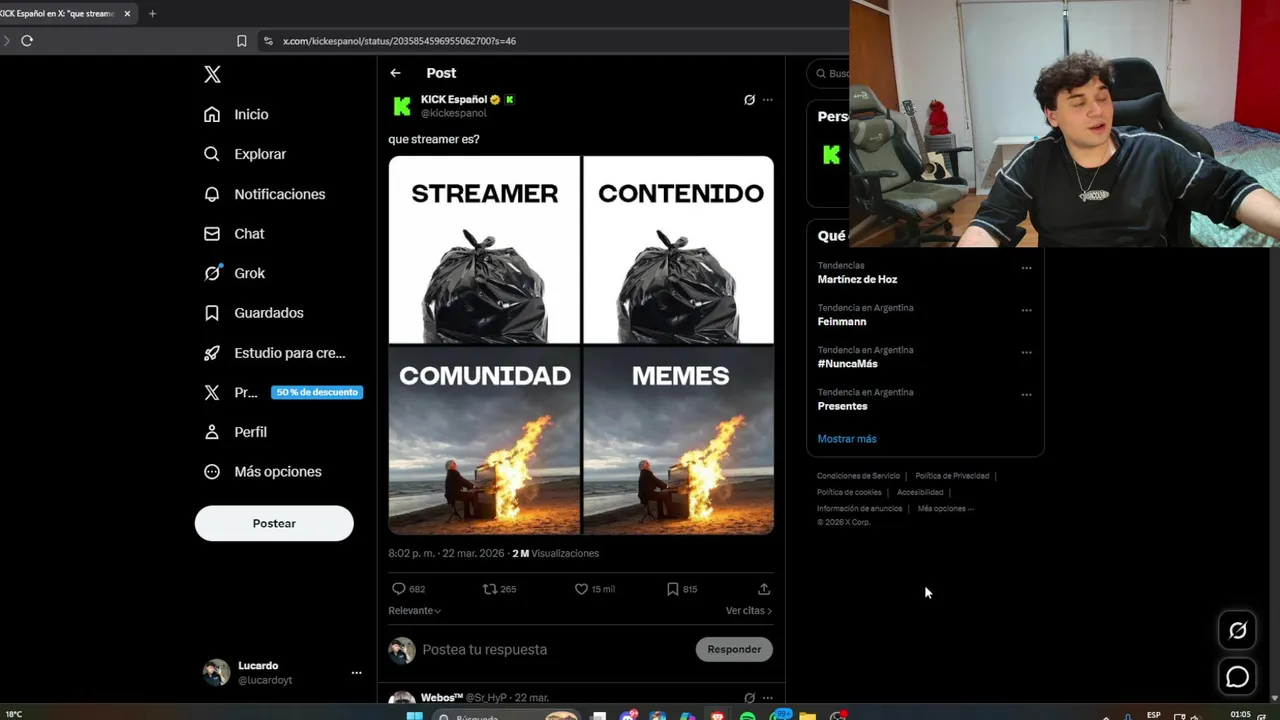Open the floating chat messages button
The image size is (1280, 720).
[1238, 677]
